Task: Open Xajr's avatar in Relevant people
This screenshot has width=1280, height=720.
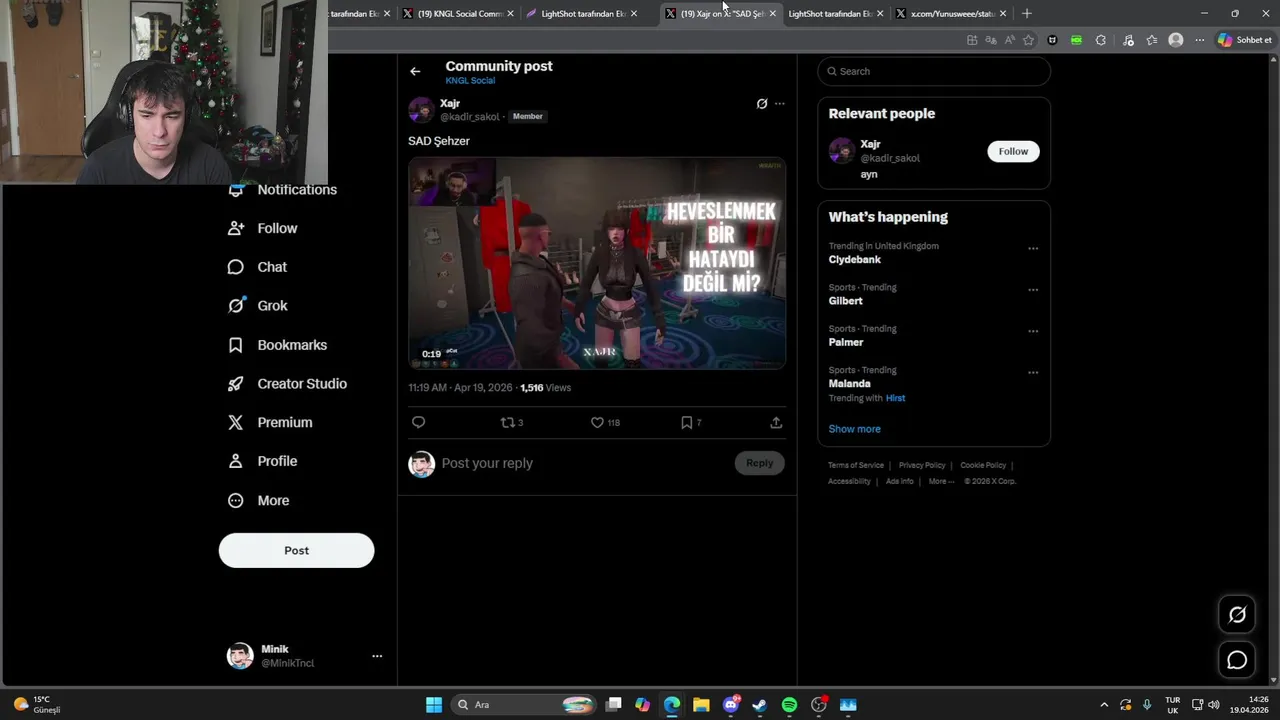Action: point(842,151)
